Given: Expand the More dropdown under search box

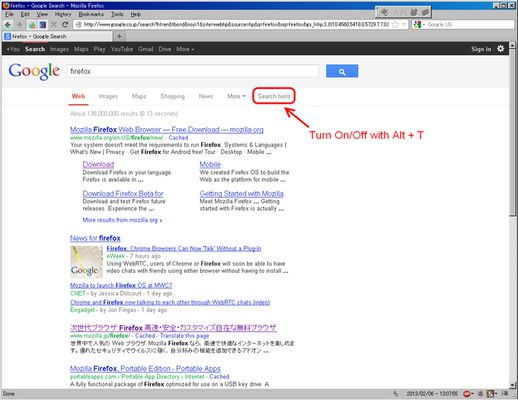Looking at the screenshot, I should click(236, 96).
